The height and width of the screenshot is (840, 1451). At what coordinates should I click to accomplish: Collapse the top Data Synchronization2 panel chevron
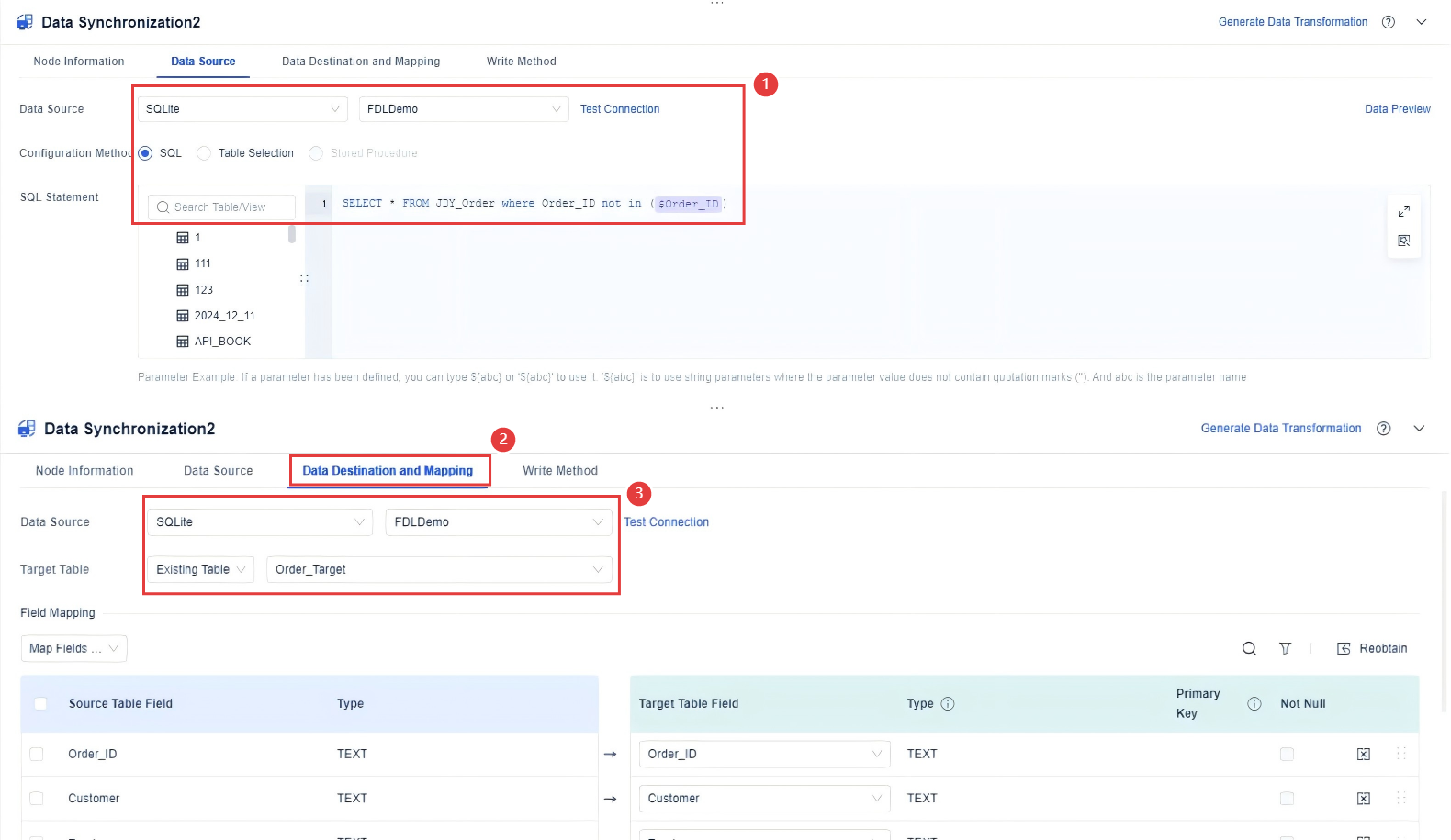pos(1421,22)
